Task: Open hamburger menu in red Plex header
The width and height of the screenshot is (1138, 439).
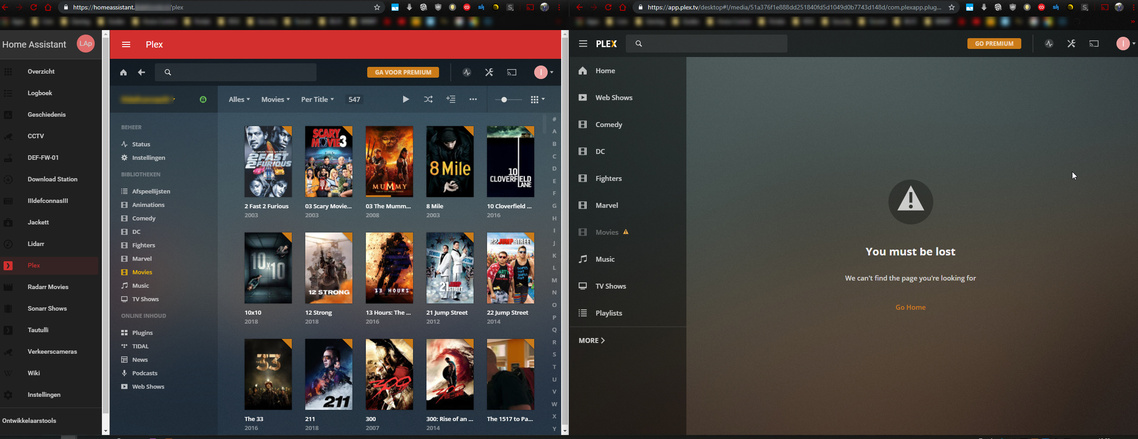Action: (x=126, y=44)
